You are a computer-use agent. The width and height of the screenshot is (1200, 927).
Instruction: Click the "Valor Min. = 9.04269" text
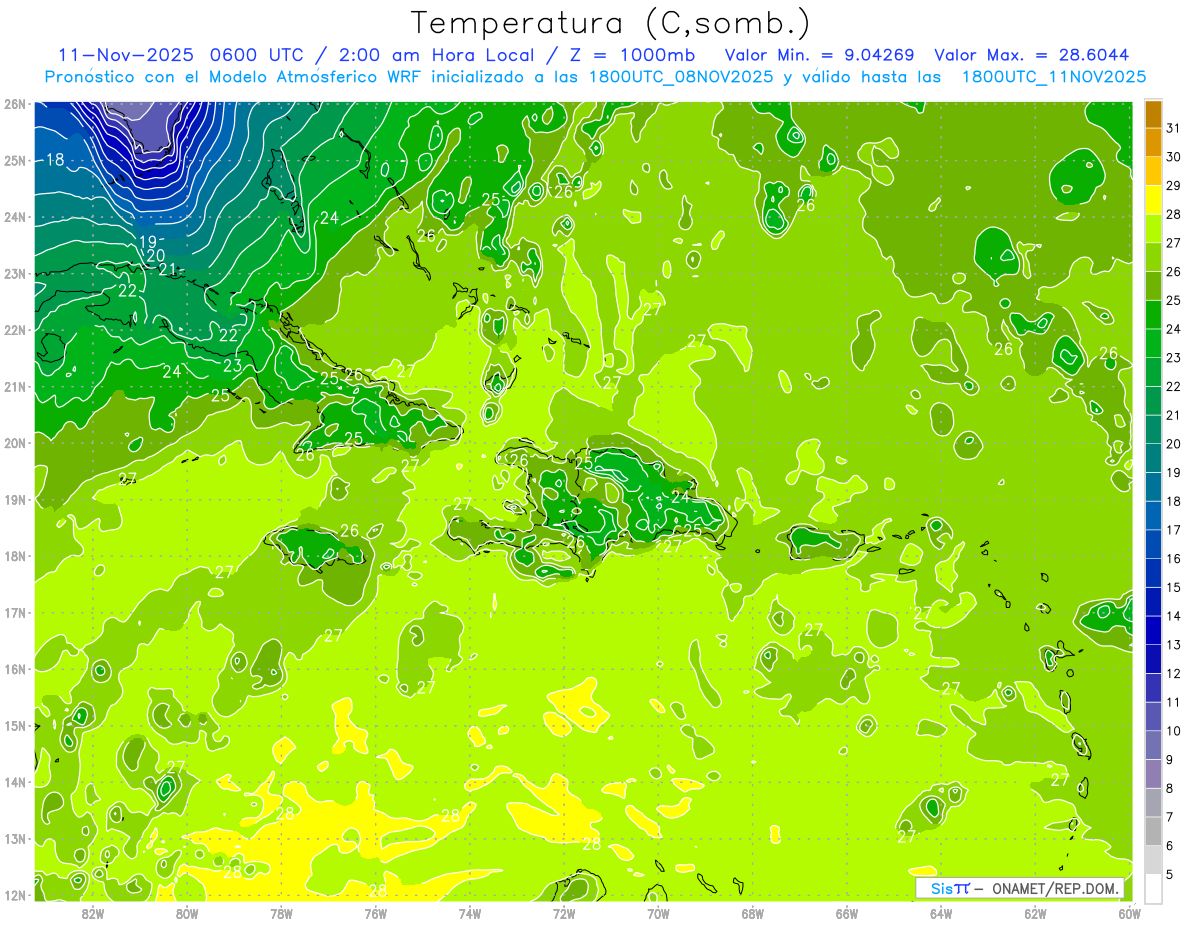click(822, 55)
